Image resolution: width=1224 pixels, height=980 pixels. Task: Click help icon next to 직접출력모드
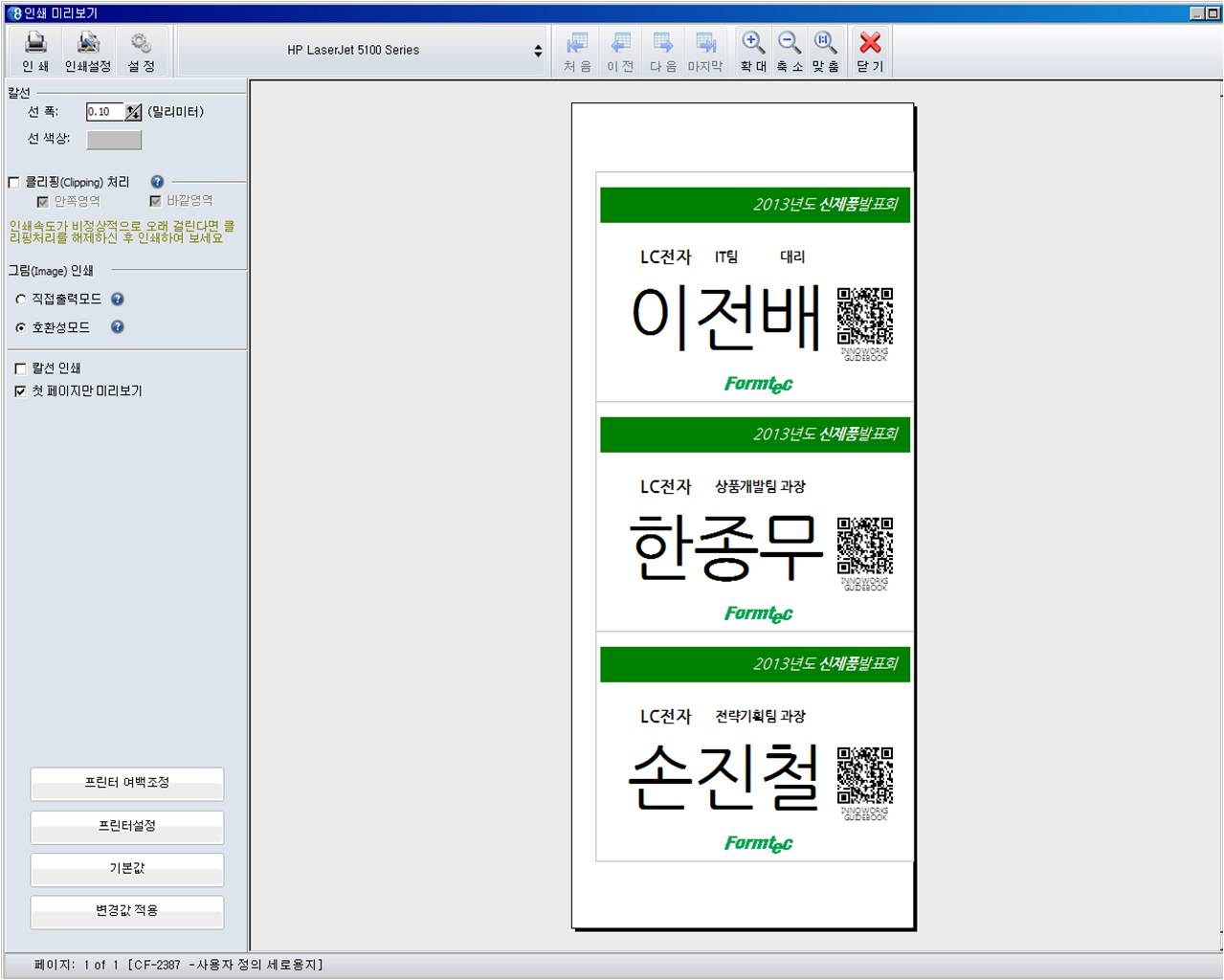[x=118, y=299]
